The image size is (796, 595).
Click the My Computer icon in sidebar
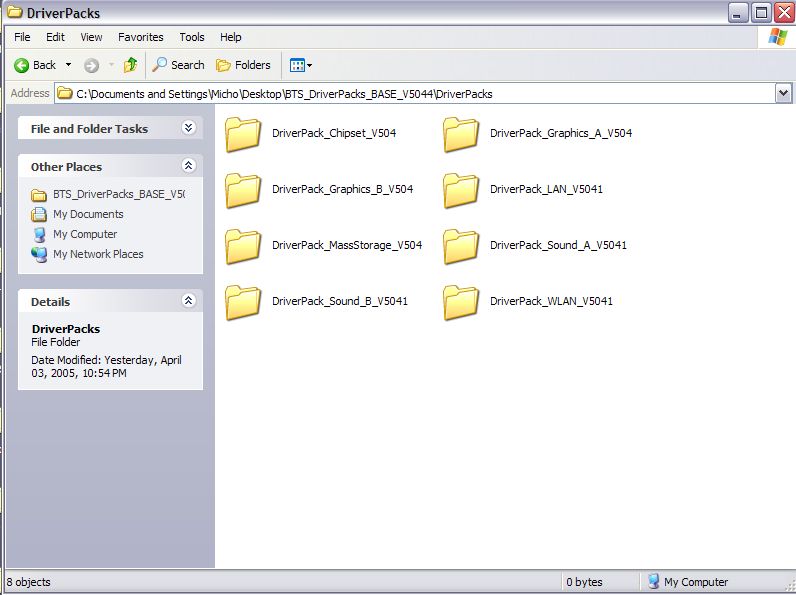(x=39, y=235)
